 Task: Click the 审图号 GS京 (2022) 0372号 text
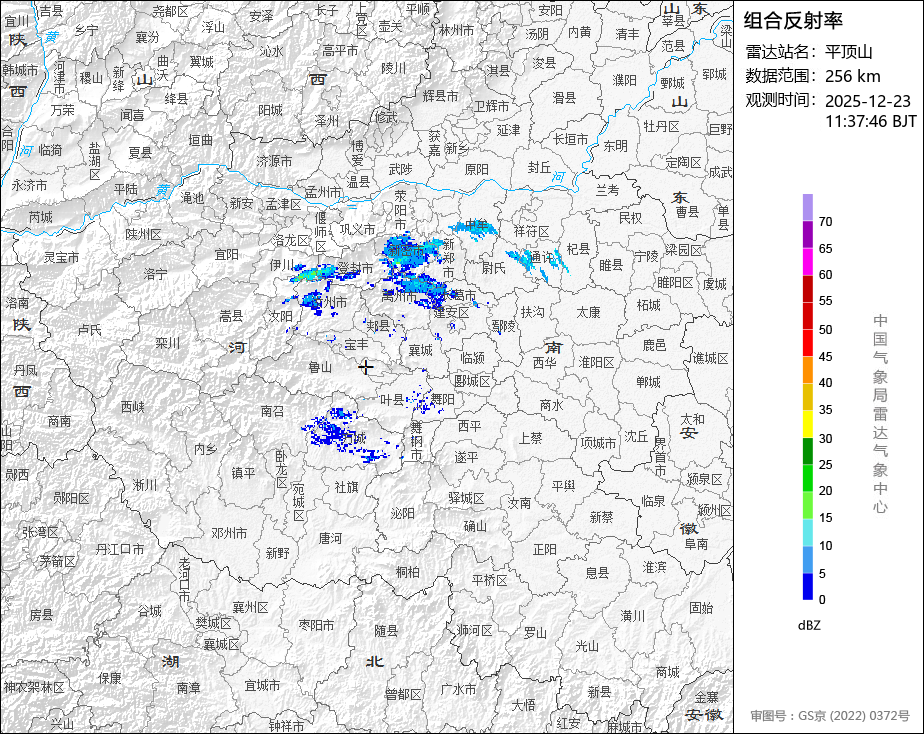(x=830, y=716)
